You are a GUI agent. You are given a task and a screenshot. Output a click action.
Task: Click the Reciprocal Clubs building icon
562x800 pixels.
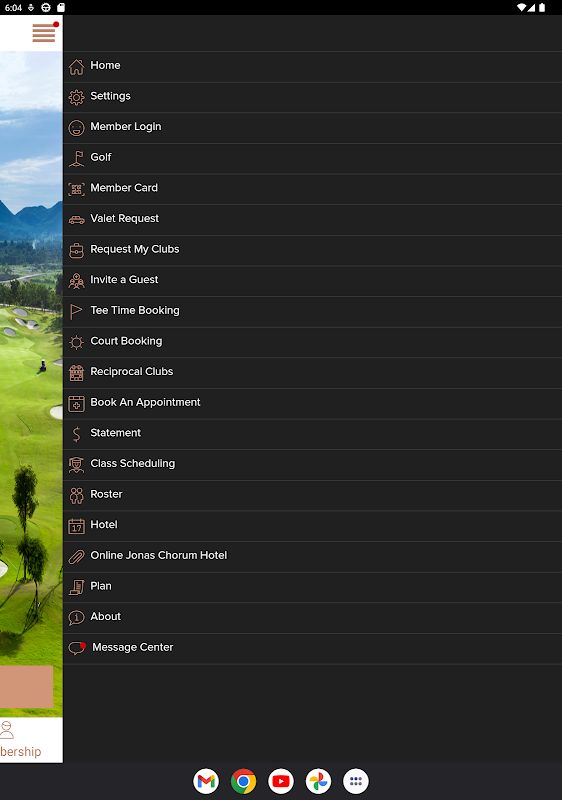(x=76, y=373)
